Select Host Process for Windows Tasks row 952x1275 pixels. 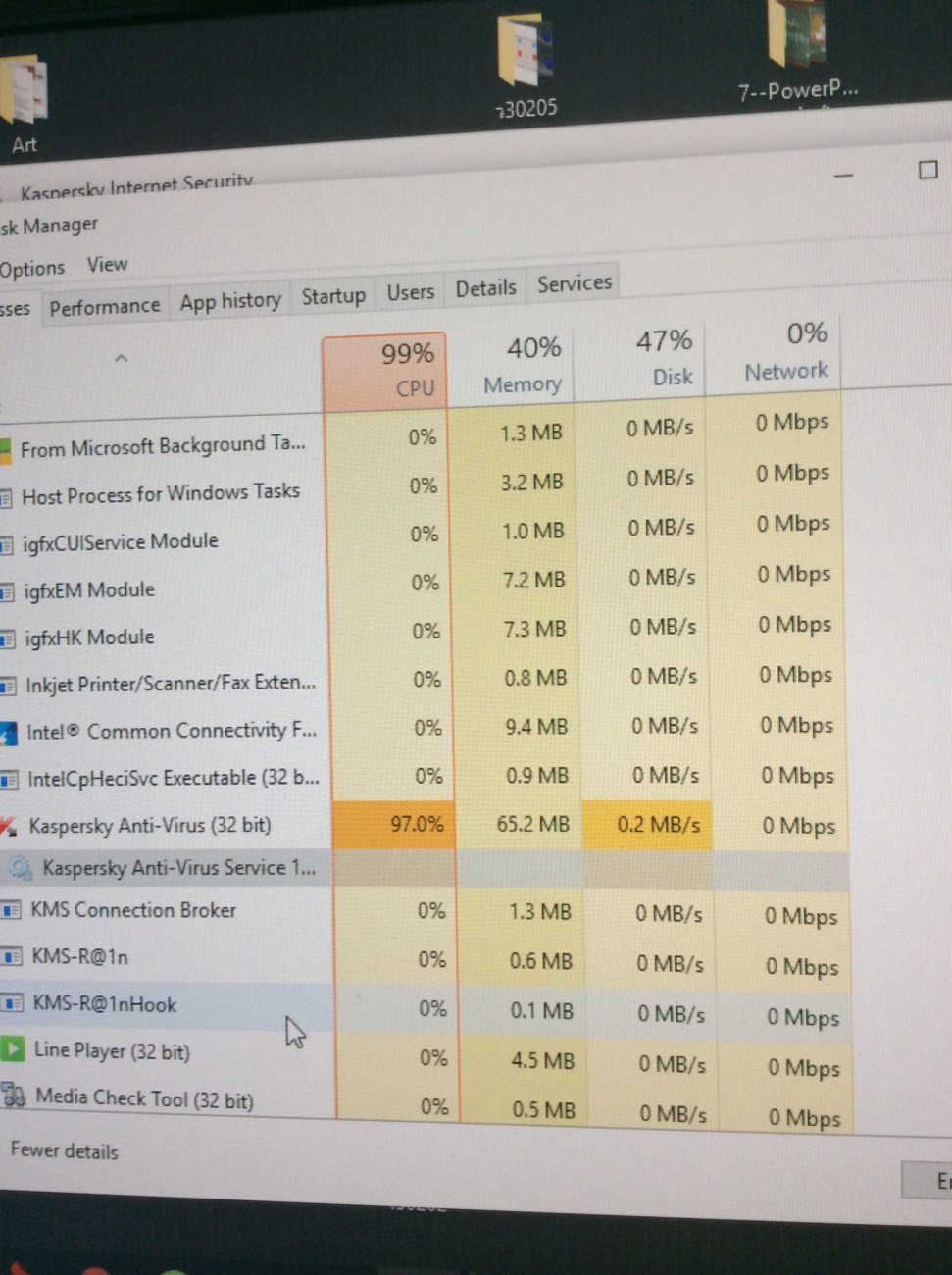(161, 493)
